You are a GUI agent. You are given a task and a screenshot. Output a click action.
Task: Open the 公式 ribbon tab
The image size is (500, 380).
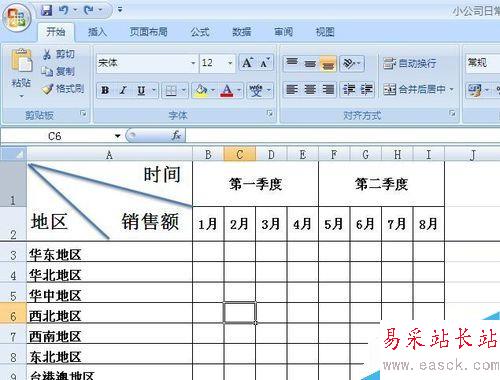click(x=200, y=32)
